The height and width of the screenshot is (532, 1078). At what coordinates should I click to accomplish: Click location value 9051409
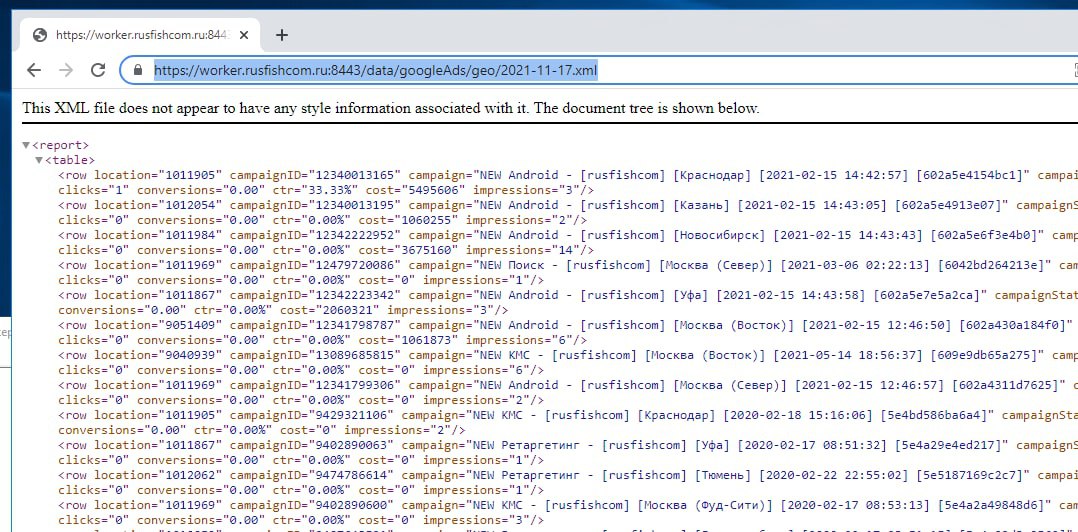190,325
